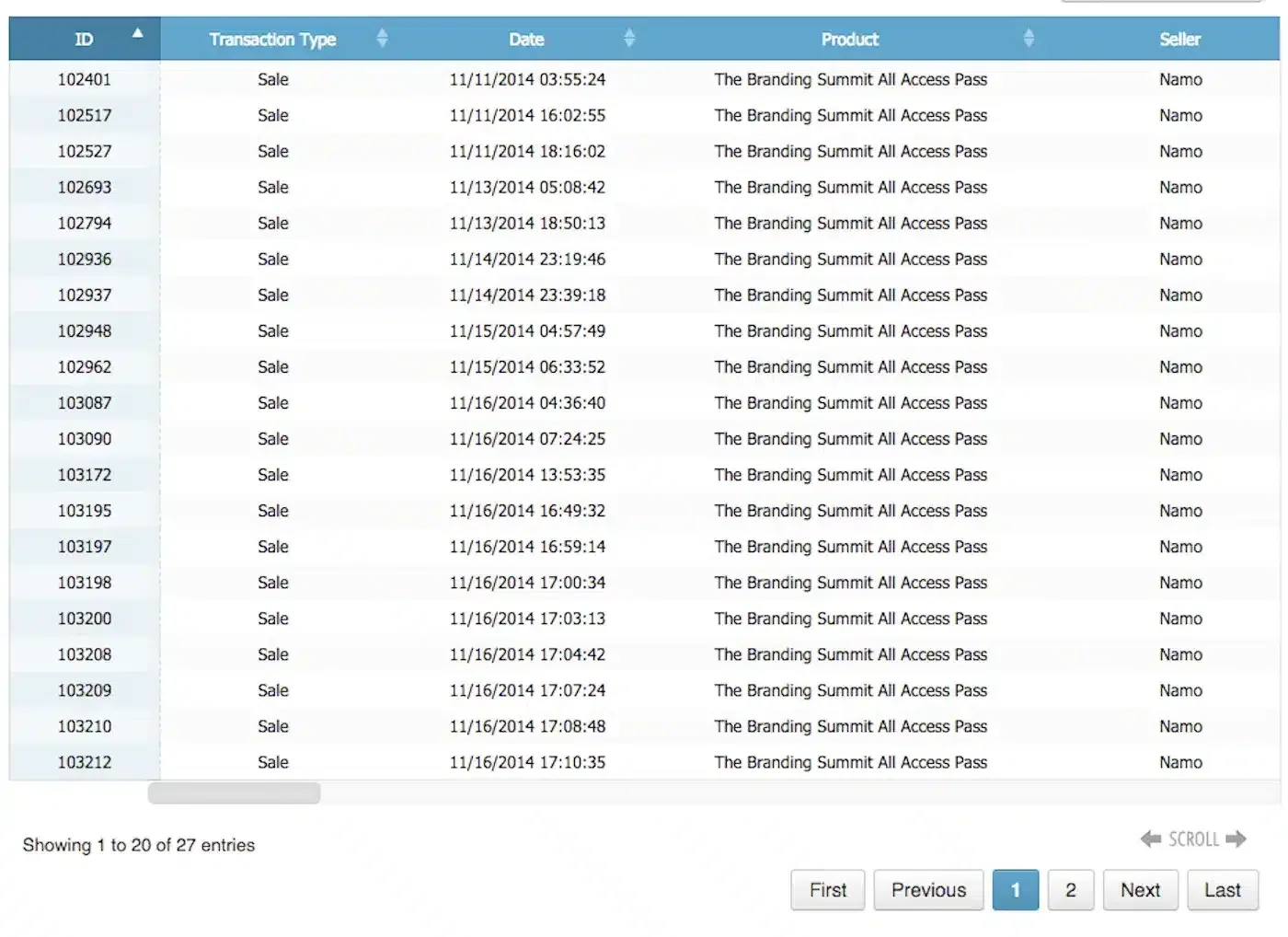The height and width of the screenshot is (937, 1288).
Task: Click date 11/13/2014 05:08:42
Action: point(527,187)
